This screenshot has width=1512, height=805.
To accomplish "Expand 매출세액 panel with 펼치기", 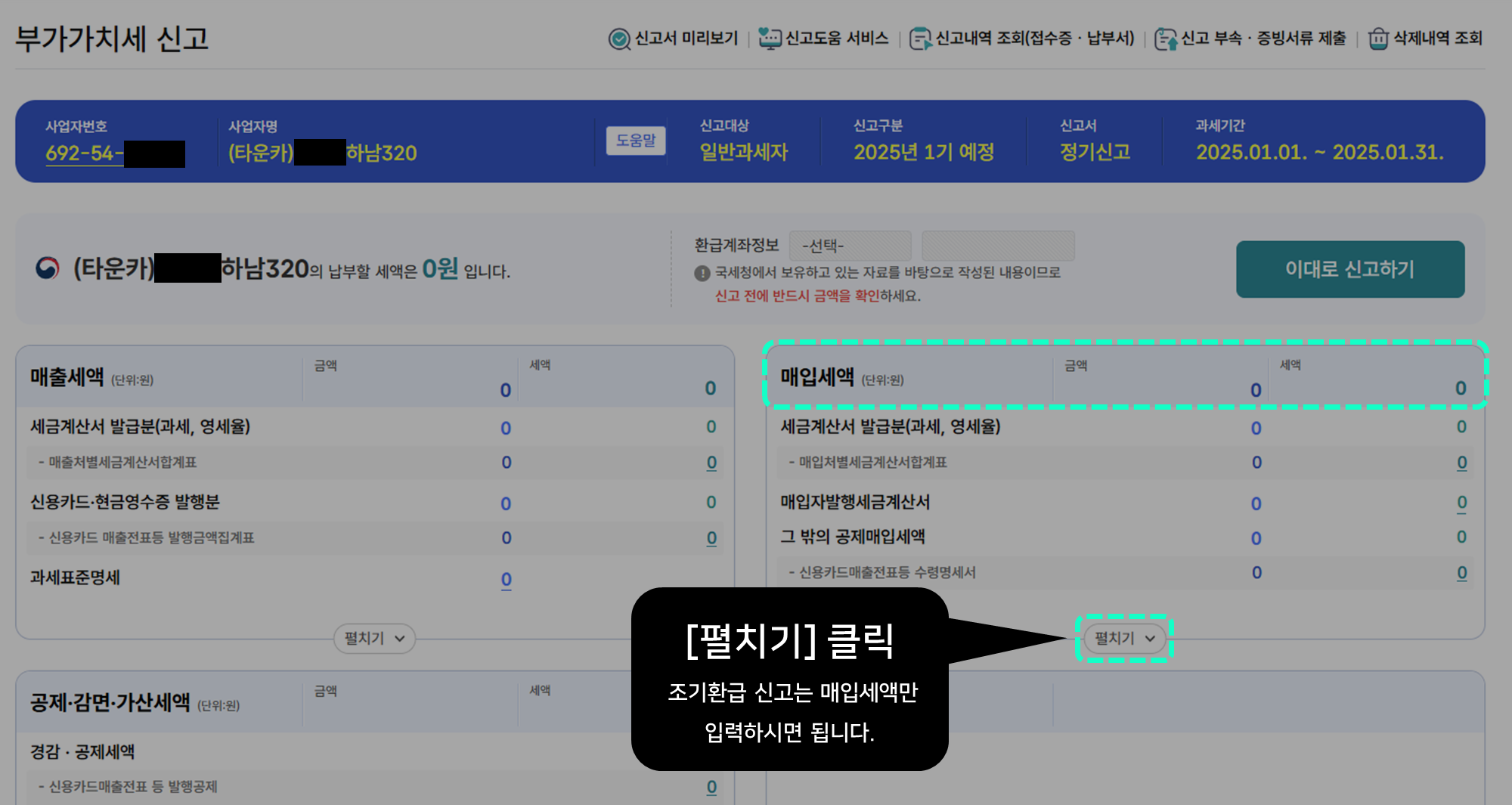I will (x=374, y=639).
